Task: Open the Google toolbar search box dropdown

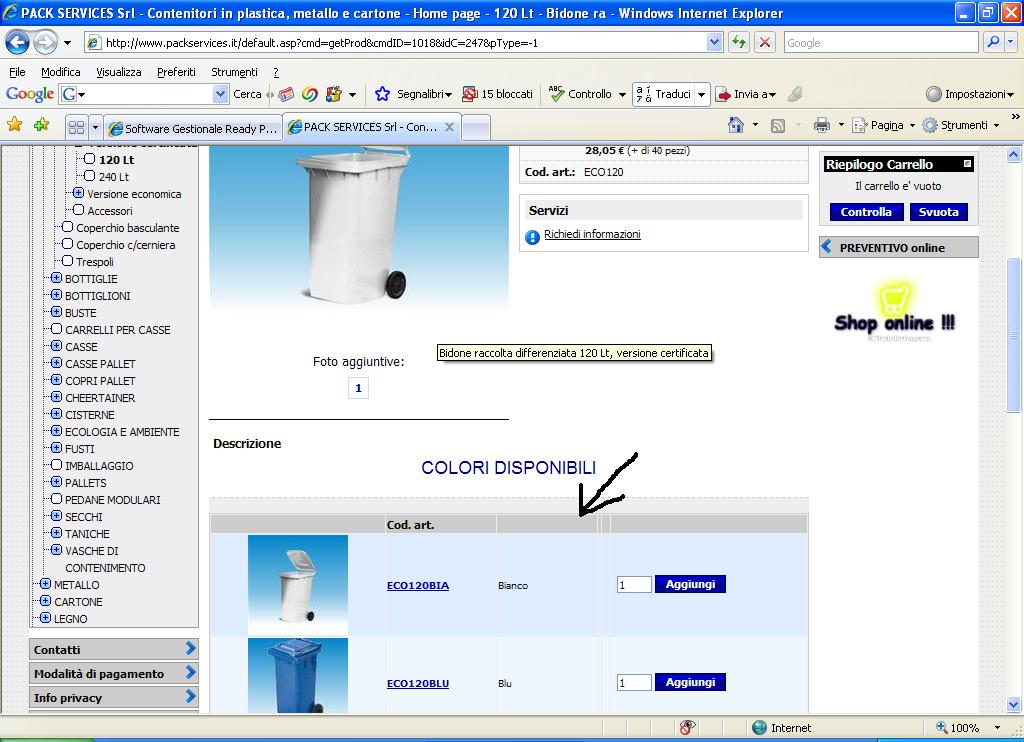Action: 221,94
